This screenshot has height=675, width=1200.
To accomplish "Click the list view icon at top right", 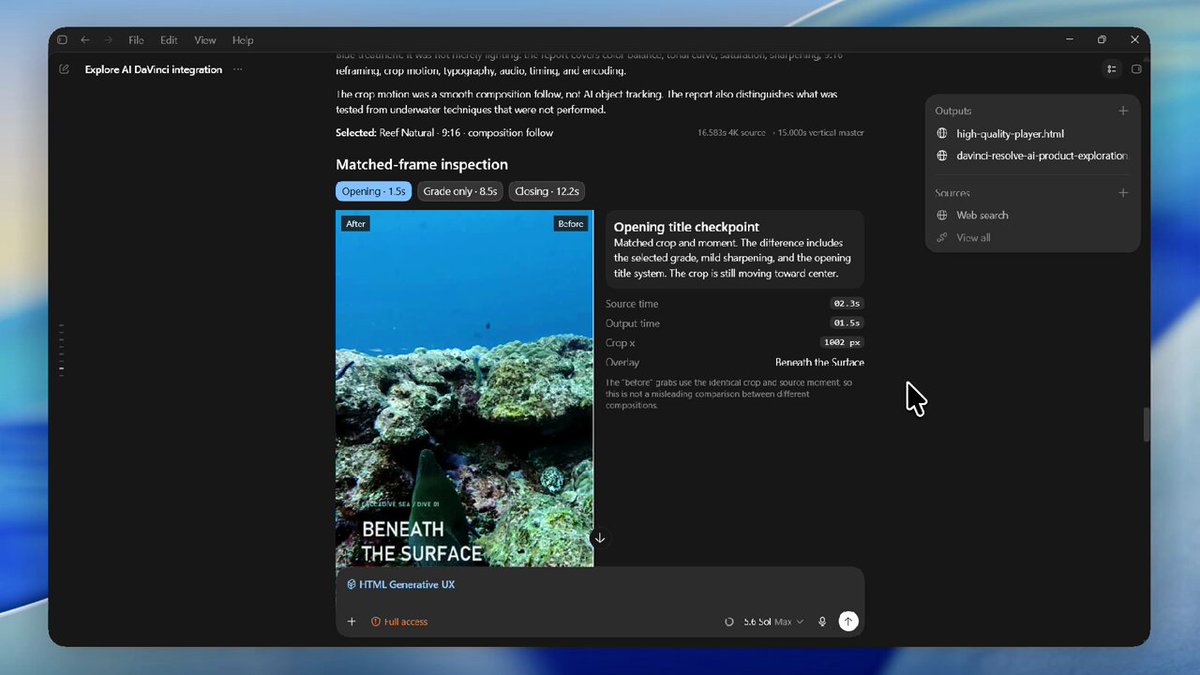I will 1112,69.
